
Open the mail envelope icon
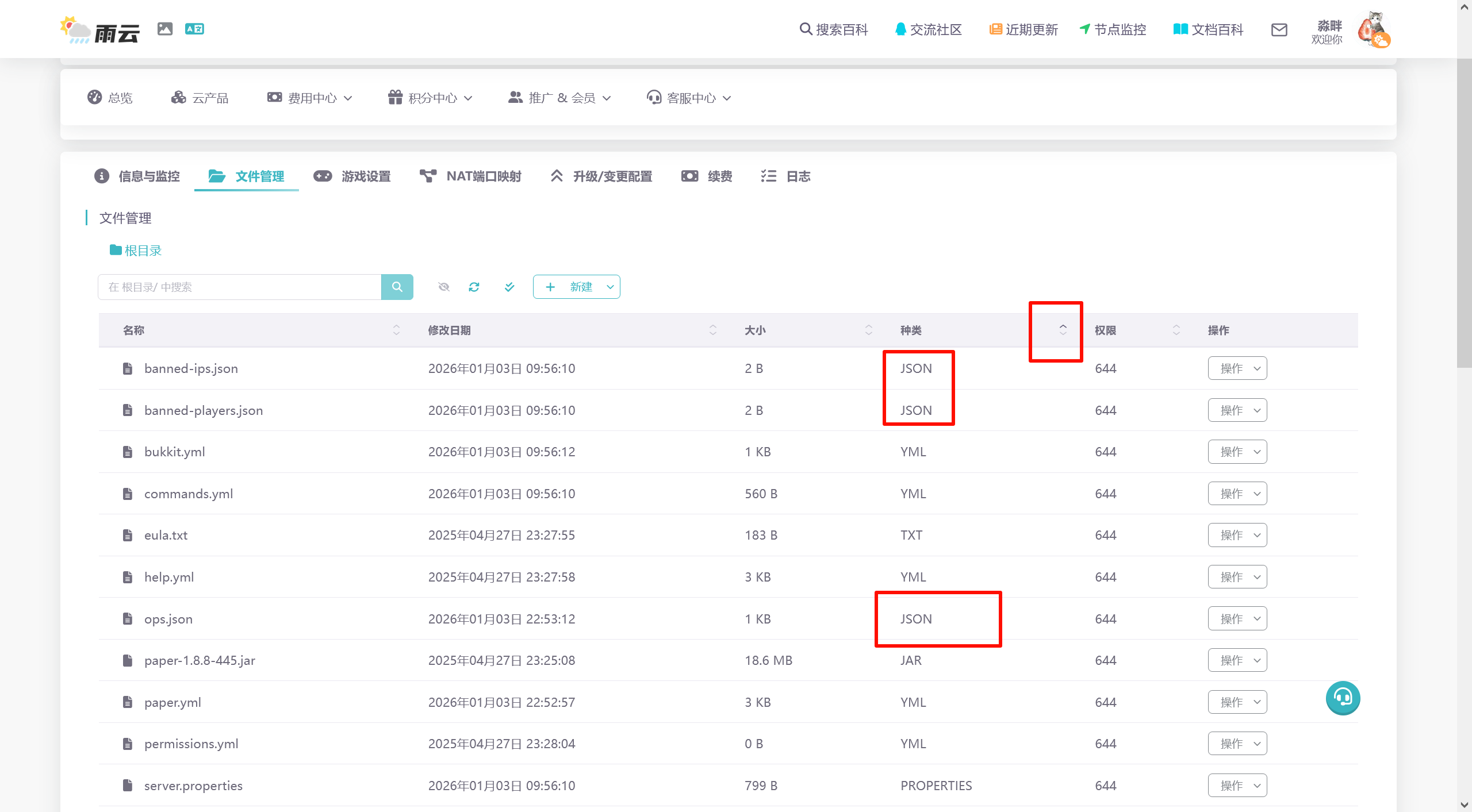1279,30
